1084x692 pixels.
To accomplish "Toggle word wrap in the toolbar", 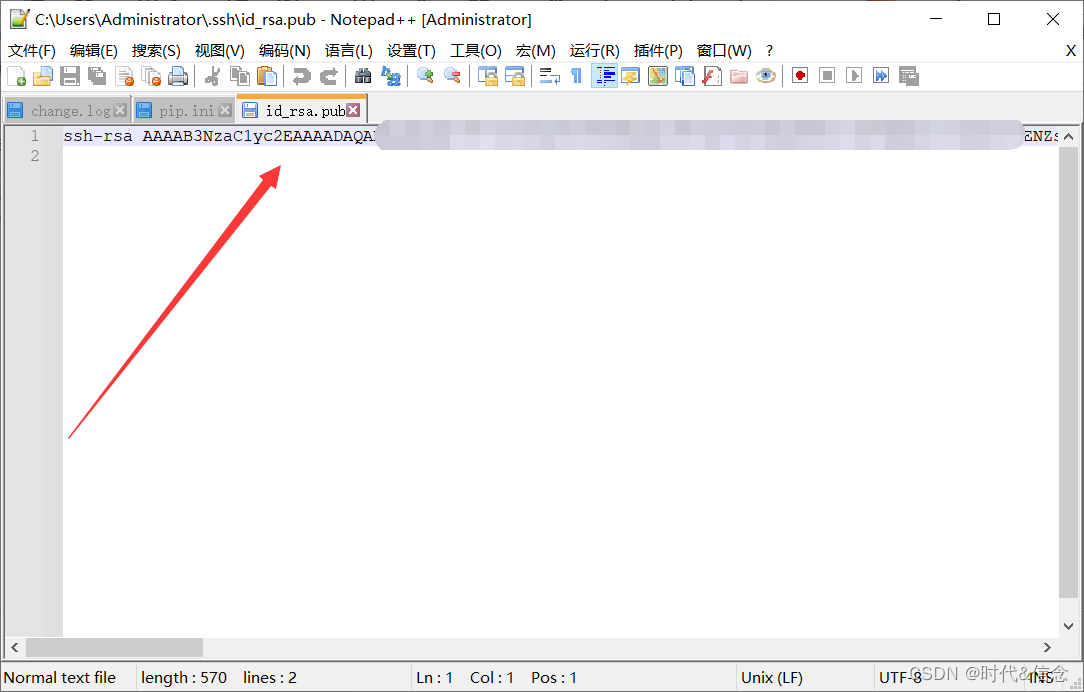I will 549,76.
